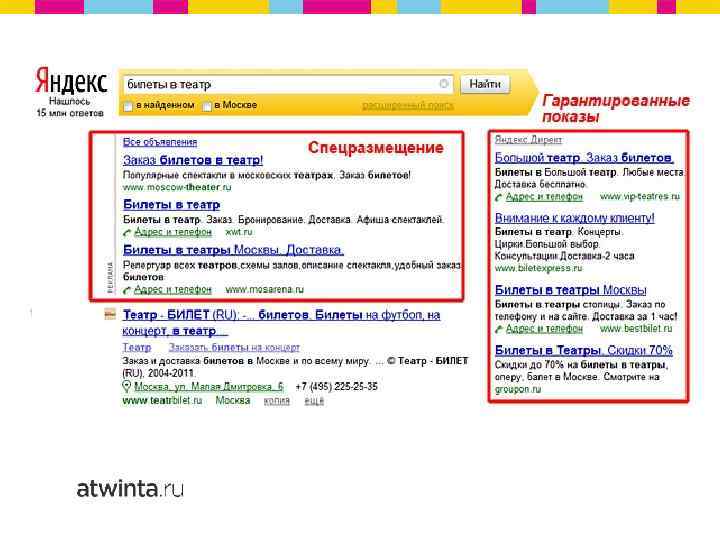Open the ad 'Билеты в Театры. Скидки 70%'
This screenshot has width=720, height=540.
pos(584,350)
